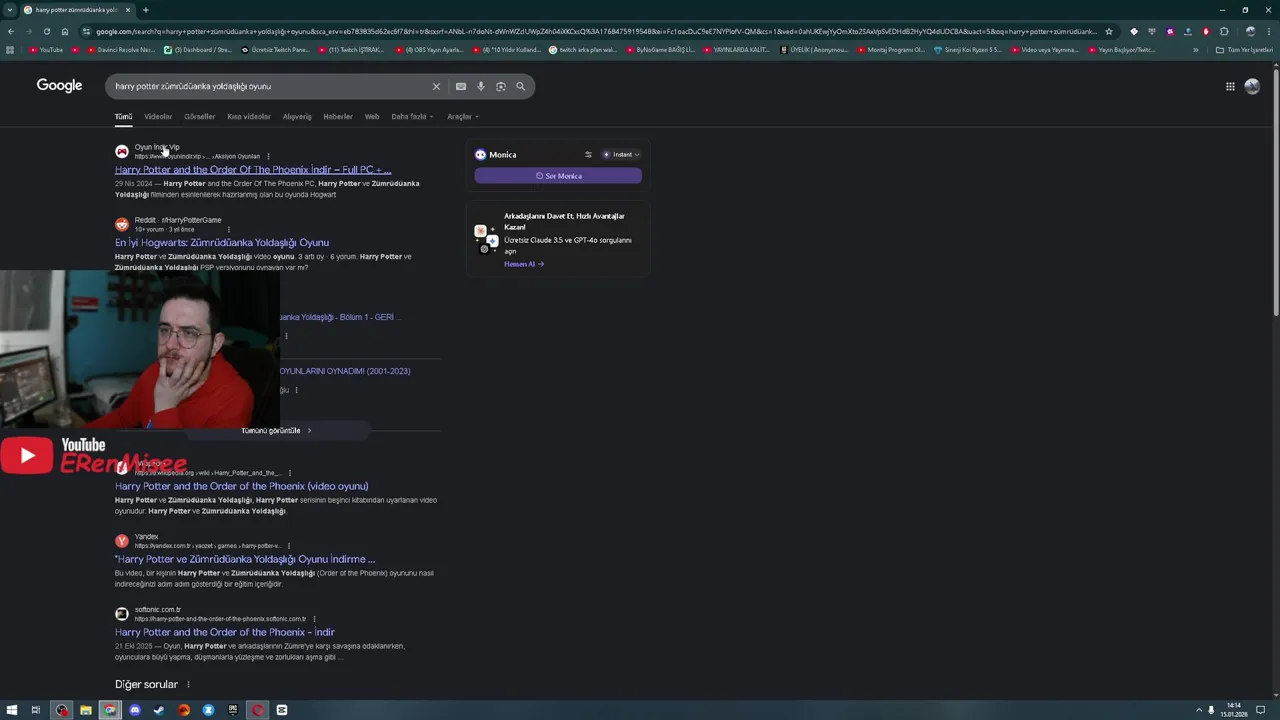Expand Tümünü görüntüle videos section

click(x=276, y=431)
